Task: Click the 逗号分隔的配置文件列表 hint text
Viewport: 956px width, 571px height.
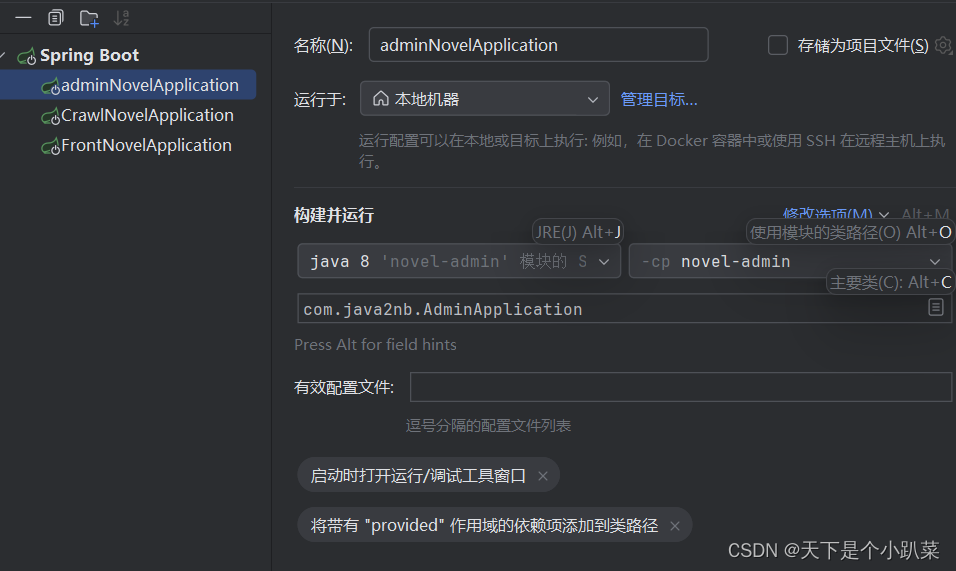Action: [488, 425]
